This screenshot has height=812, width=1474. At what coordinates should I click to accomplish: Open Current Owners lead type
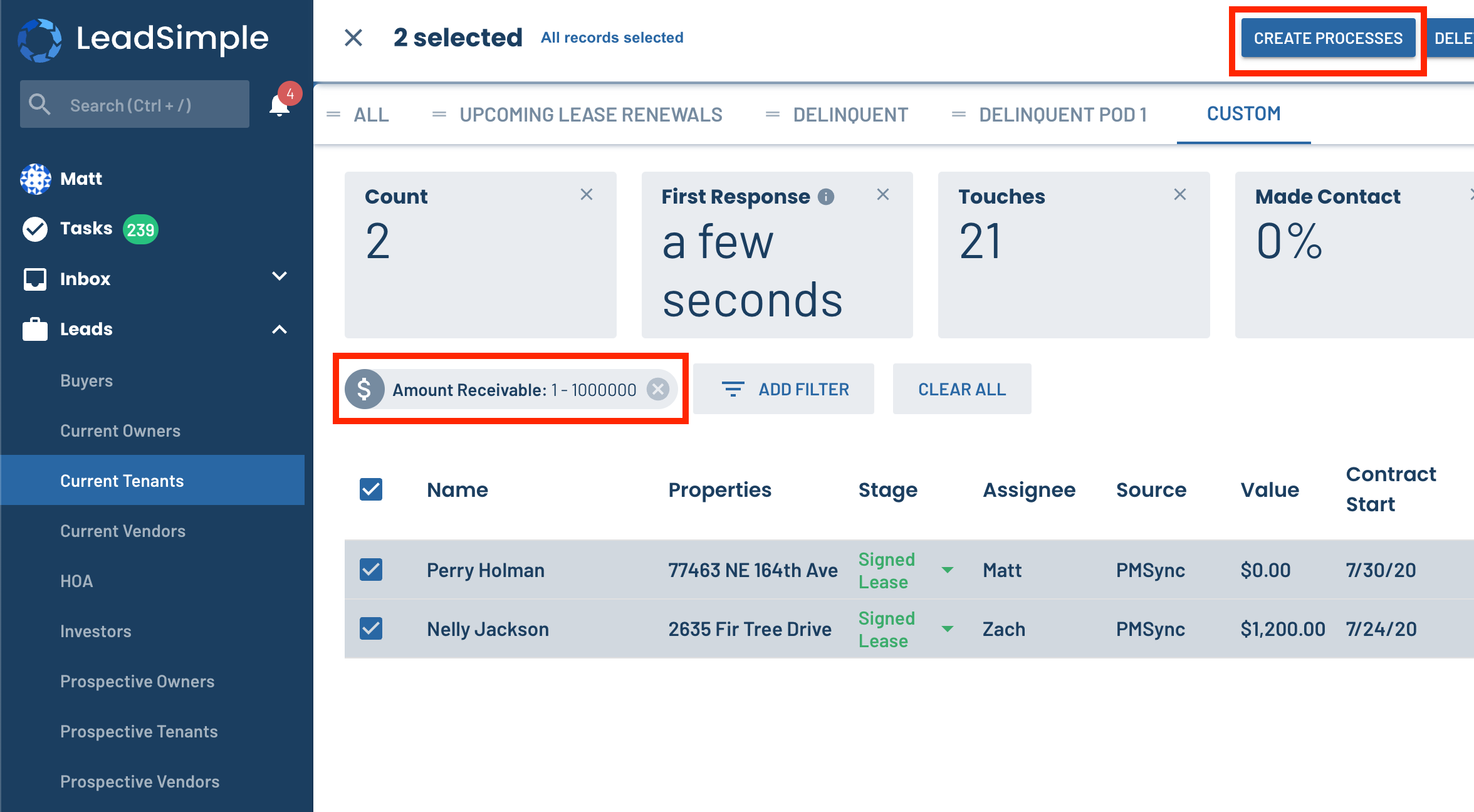pyautogui.click(x=120, y=430)
